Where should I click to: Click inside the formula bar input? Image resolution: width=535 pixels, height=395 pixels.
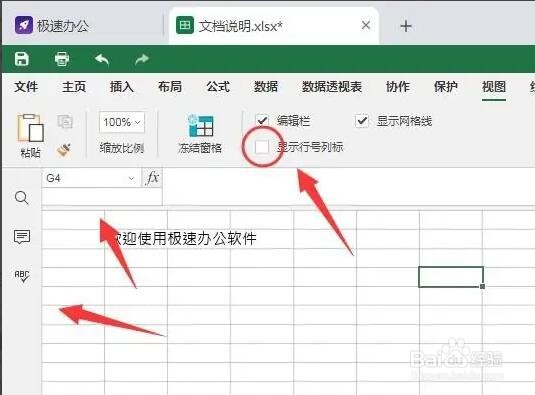click(348, 186)
